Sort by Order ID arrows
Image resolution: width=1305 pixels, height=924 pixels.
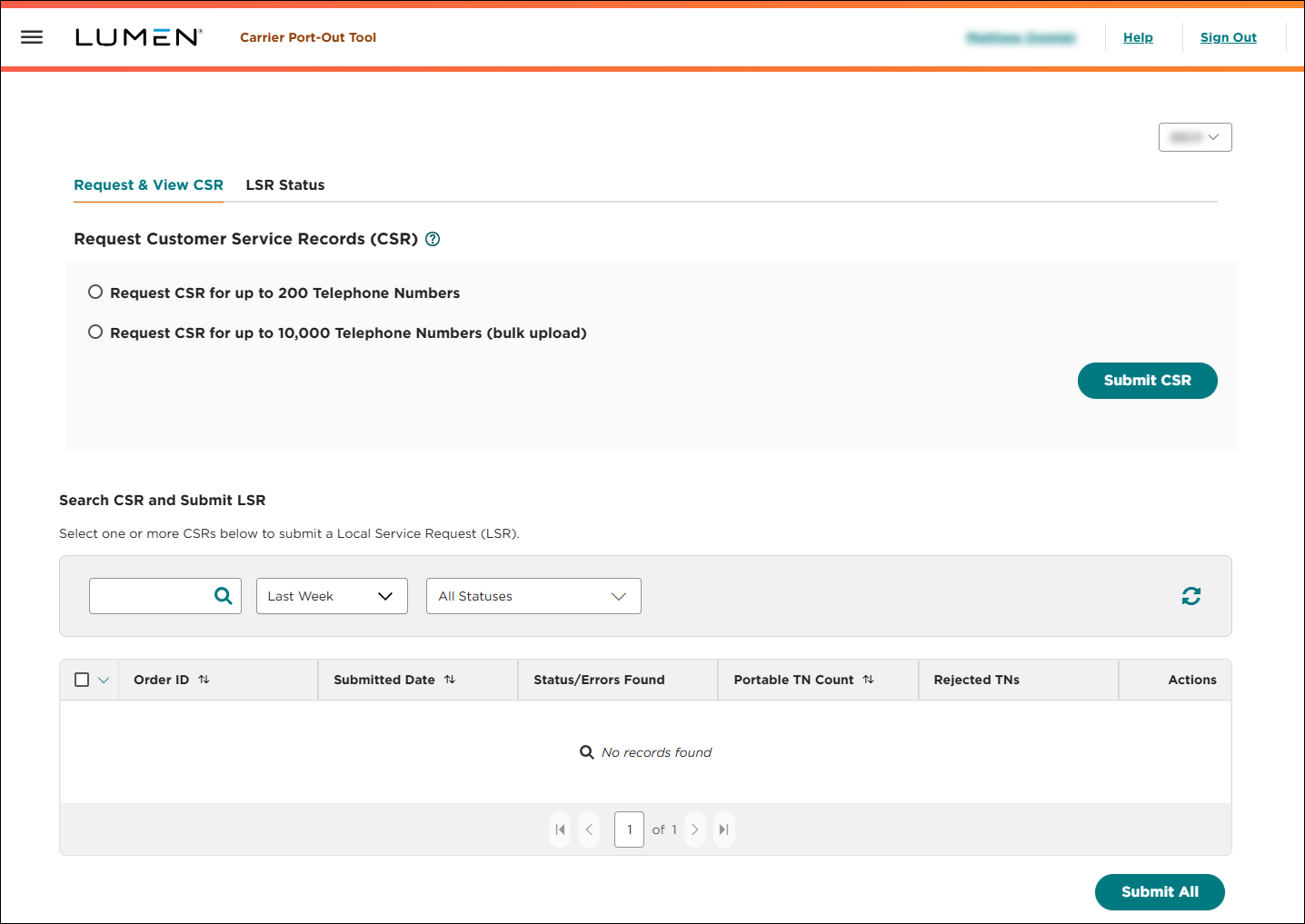(204, 680)
